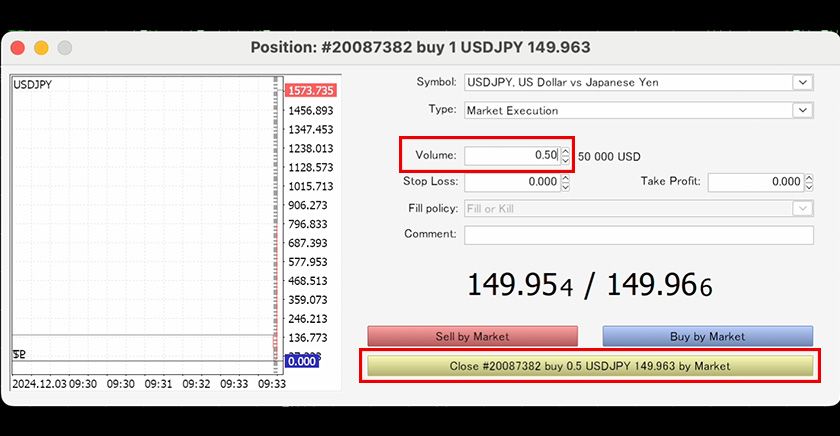Click the Comment text field
This screenshot has width=840, height=436.
click(639, 235)
